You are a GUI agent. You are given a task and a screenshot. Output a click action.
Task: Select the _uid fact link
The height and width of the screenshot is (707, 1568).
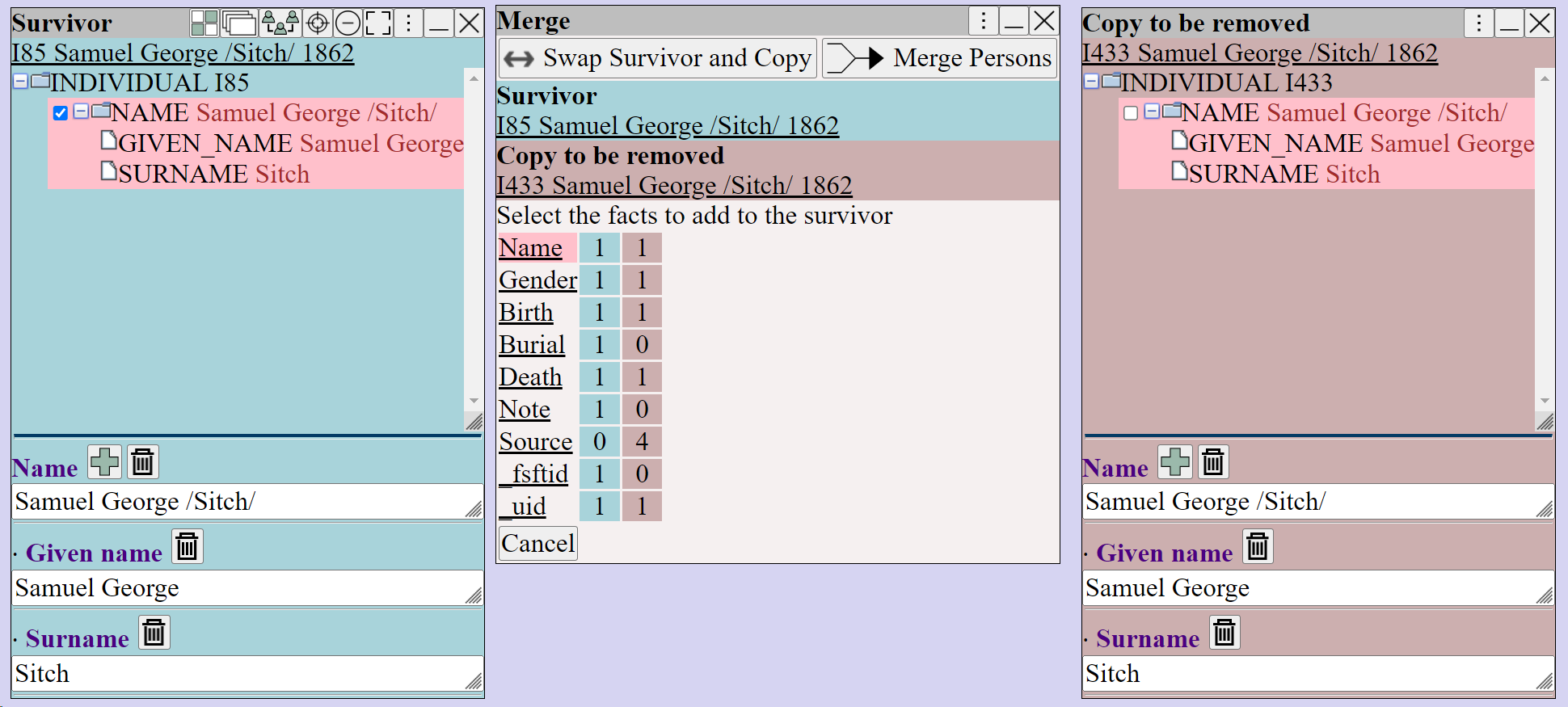pyautogui.click(x=522, y=507)
